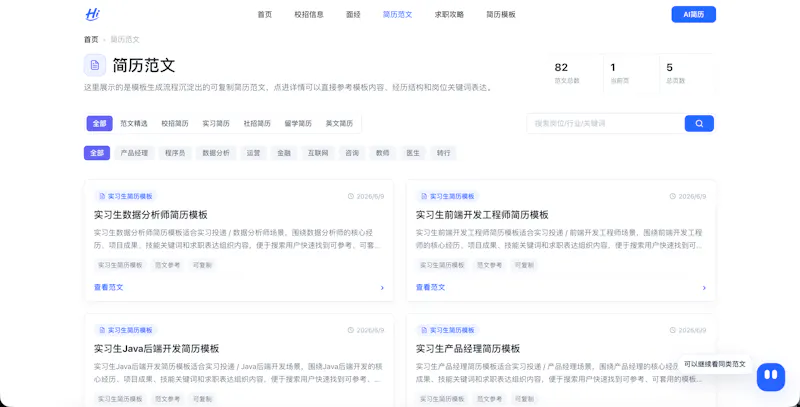This screenshot has height=407, width=800.
Task: Filter by 运营 chip
Action: coord(254,153)
